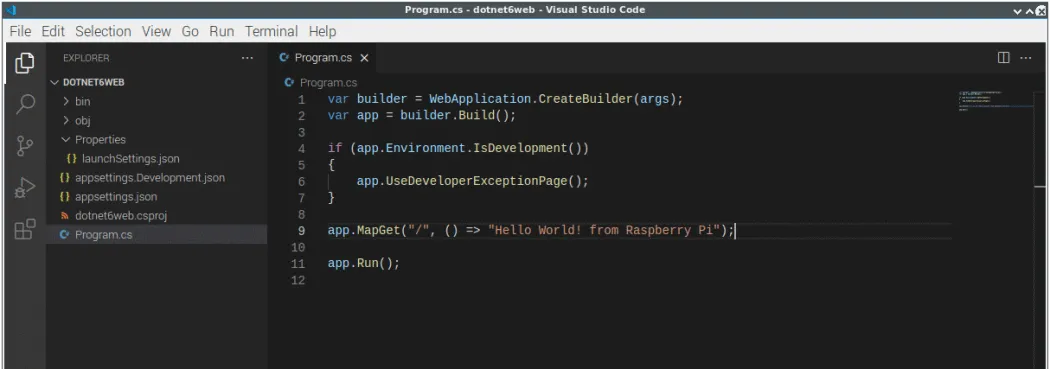
Task: Open editor More Actions ellipsis
Action: (x=1025, y=58)
